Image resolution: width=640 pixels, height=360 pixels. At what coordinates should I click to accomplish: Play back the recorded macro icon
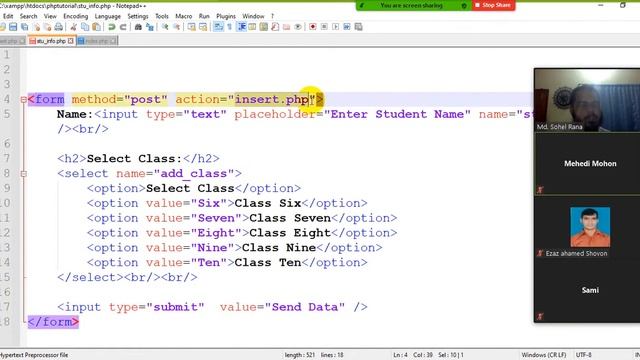336,27
